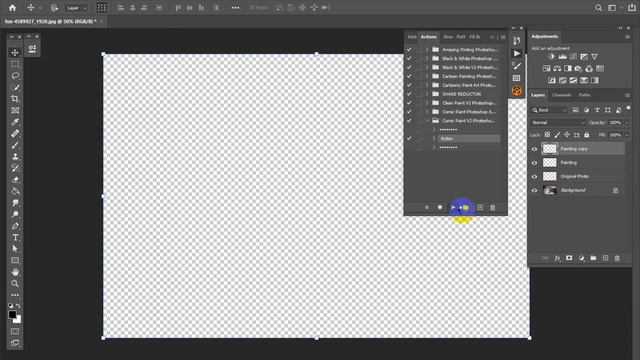Select the Rectangular Marquee tool
This screenshot has height=360, width=640.
tap(15, 64)
